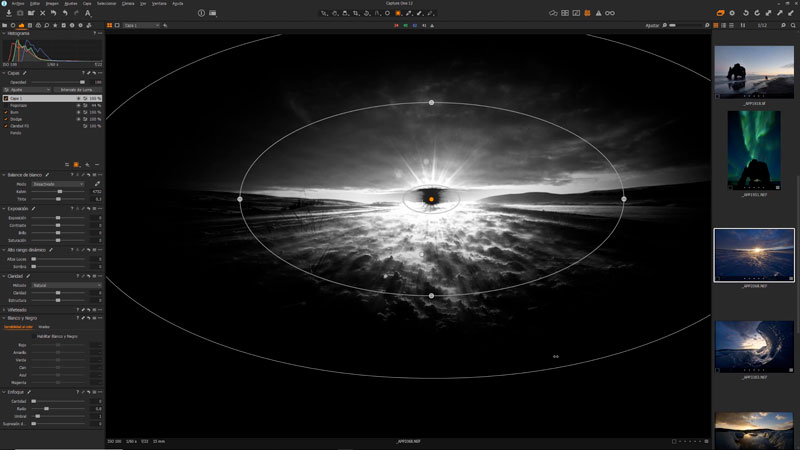
Task: Disable the Dodge layer checkbox
Action: (x=5, y=119)
